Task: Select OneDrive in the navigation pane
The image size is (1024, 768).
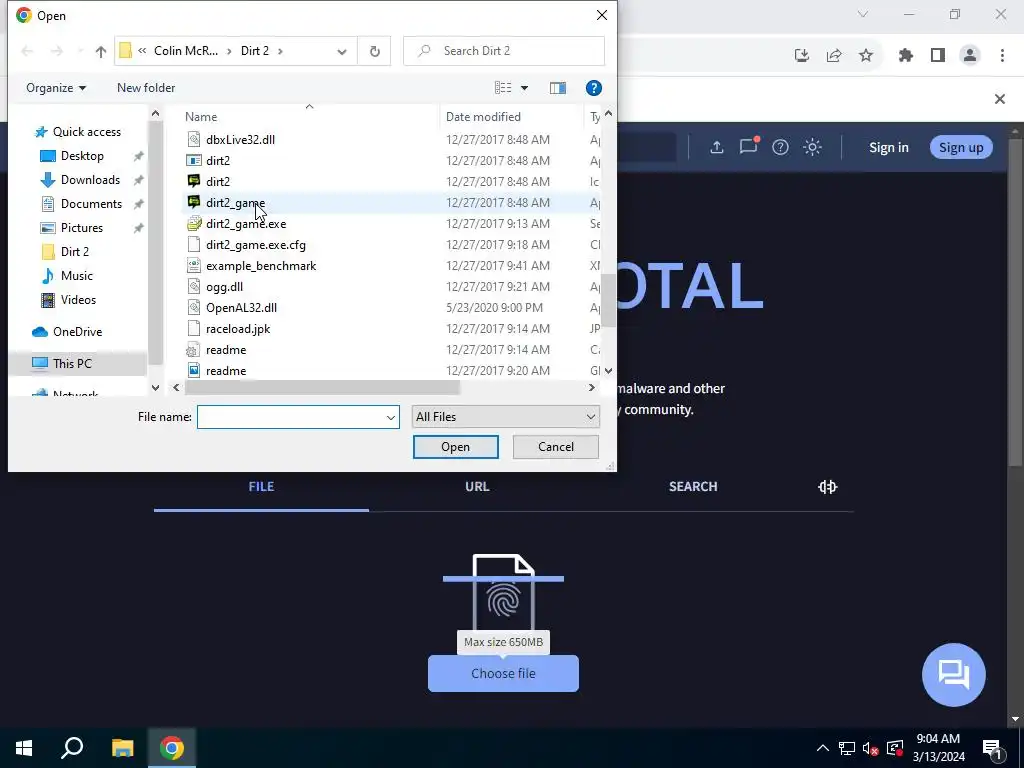Action: 77,332
